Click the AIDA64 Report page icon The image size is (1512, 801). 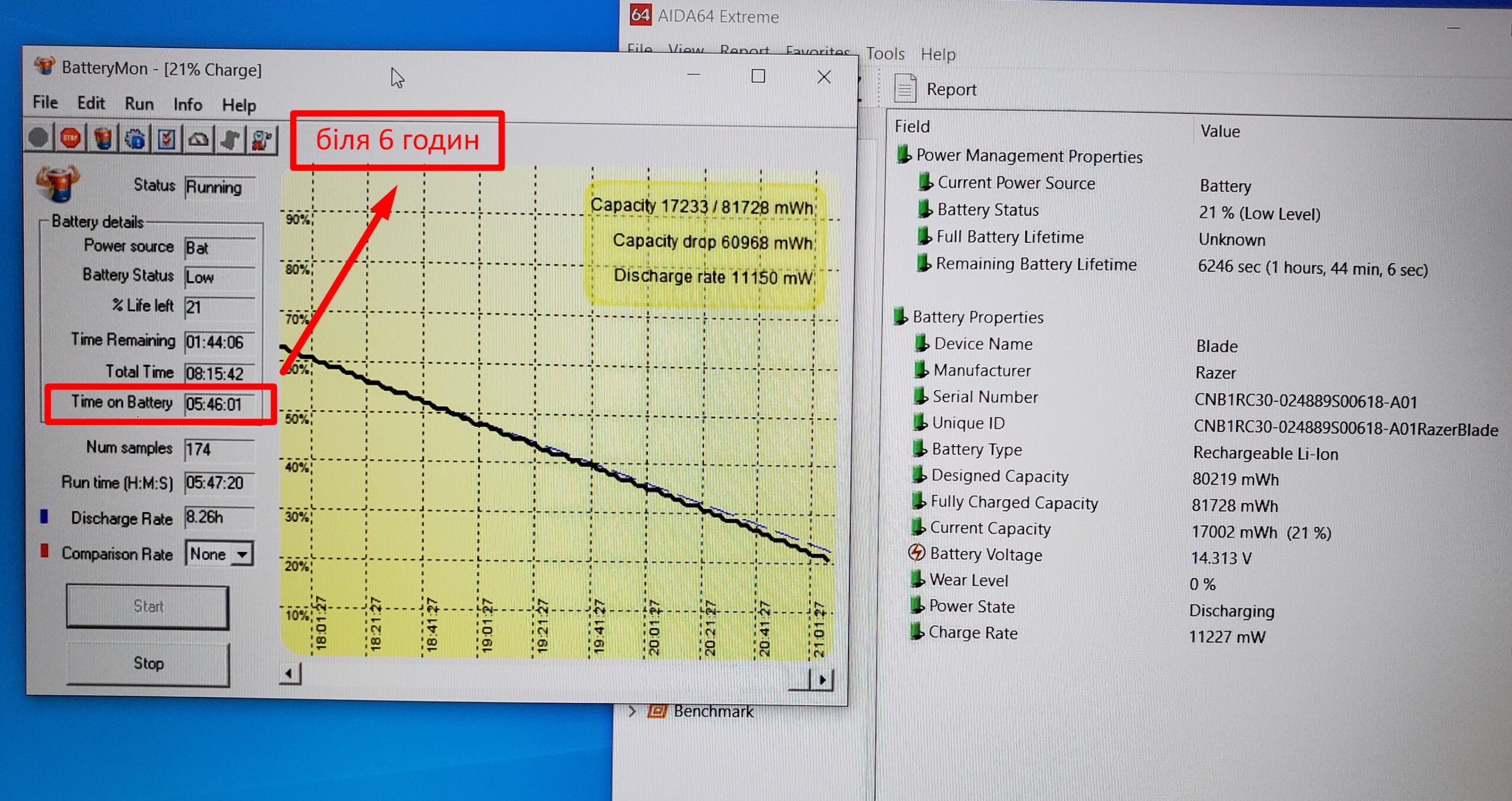(905, 89)
